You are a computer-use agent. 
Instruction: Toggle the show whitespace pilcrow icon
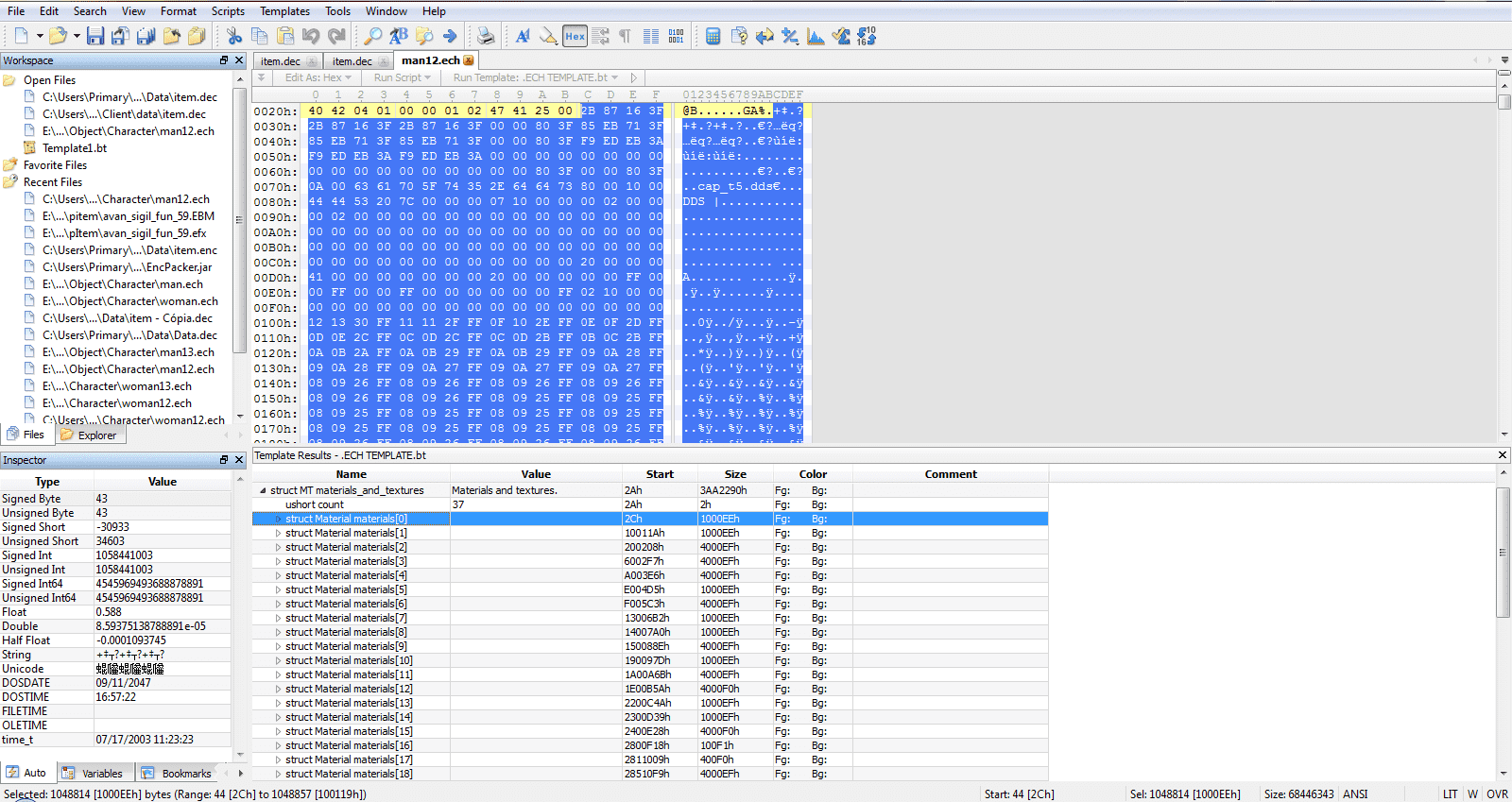click(625, 36)
